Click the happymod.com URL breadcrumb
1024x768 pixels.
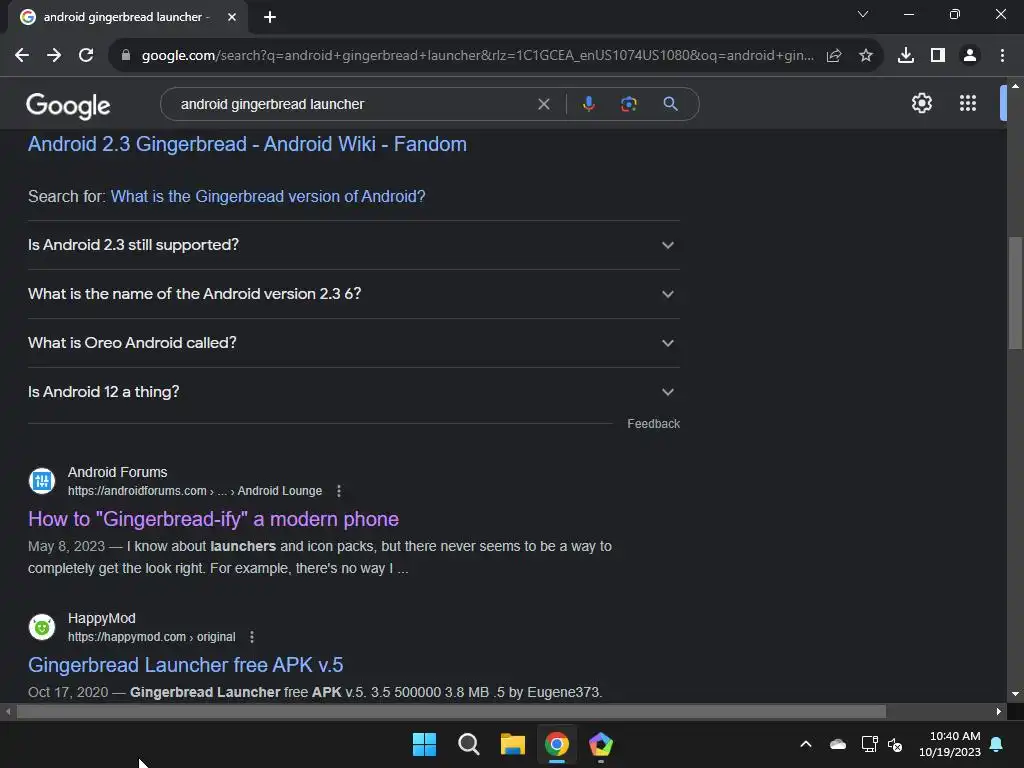(x=152, y=637)
